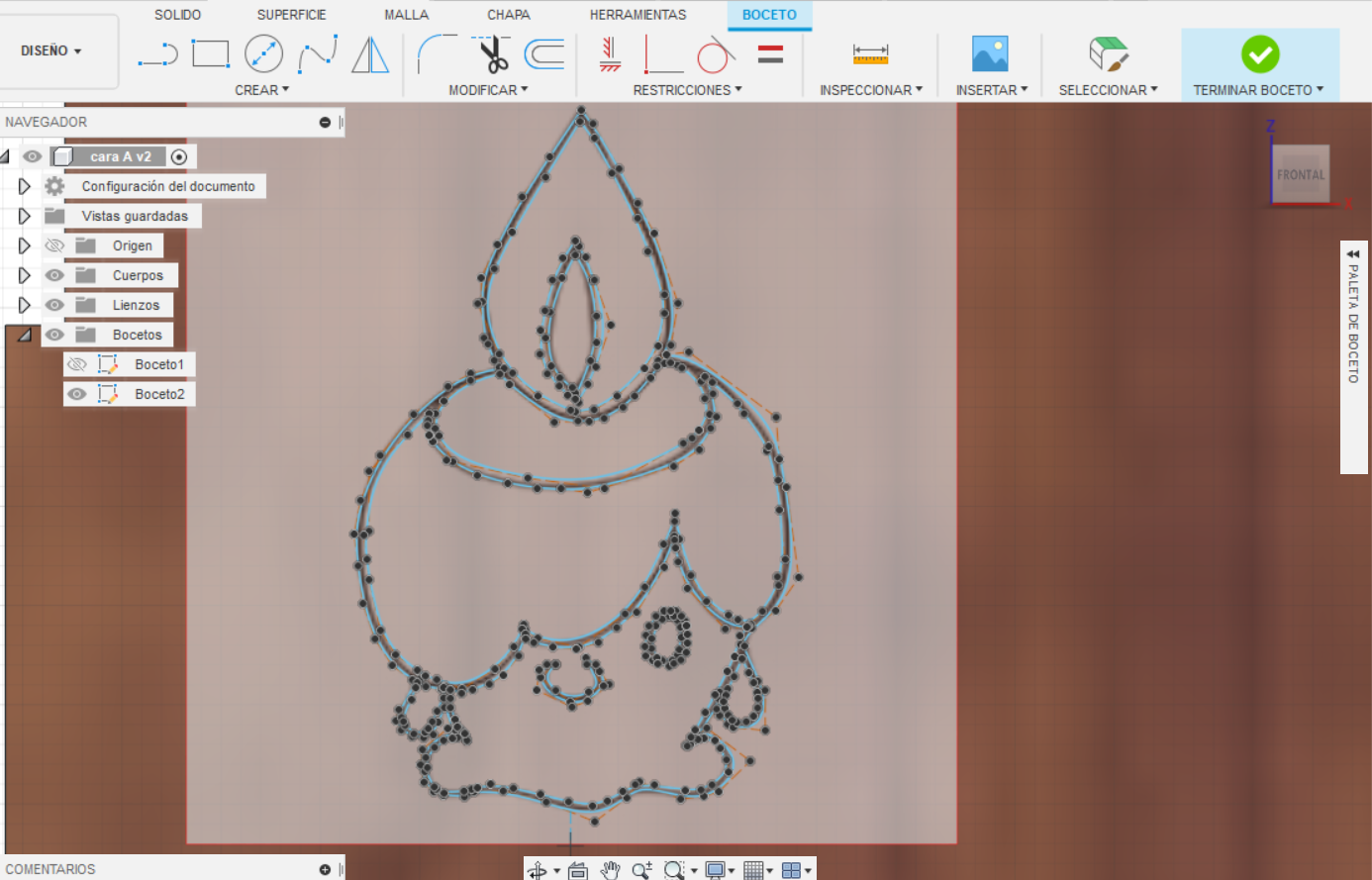Viewport: 1372px width, 880px height.
Task: Click the Select tool icon
Action: tap(1109, 54)
